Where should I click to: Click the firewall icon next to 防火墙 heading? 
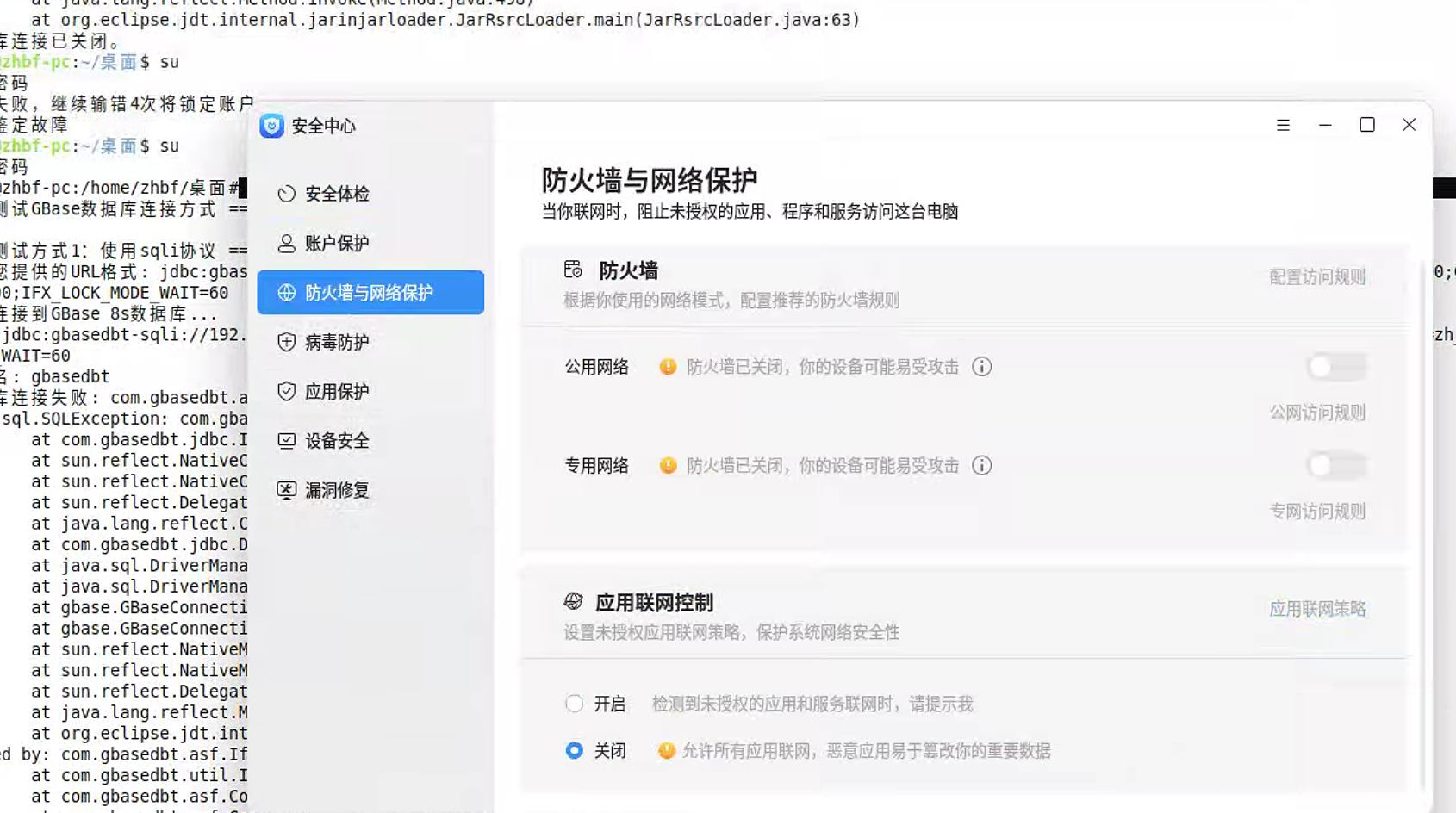click(573, 270)
